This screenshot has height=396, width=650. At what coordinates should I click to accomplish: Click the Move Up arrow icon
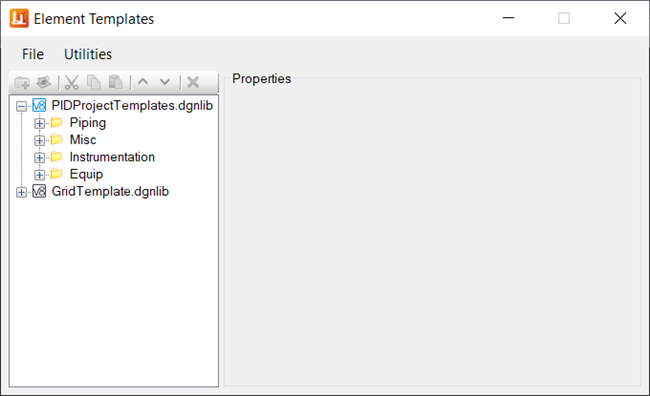click(143, 82)
